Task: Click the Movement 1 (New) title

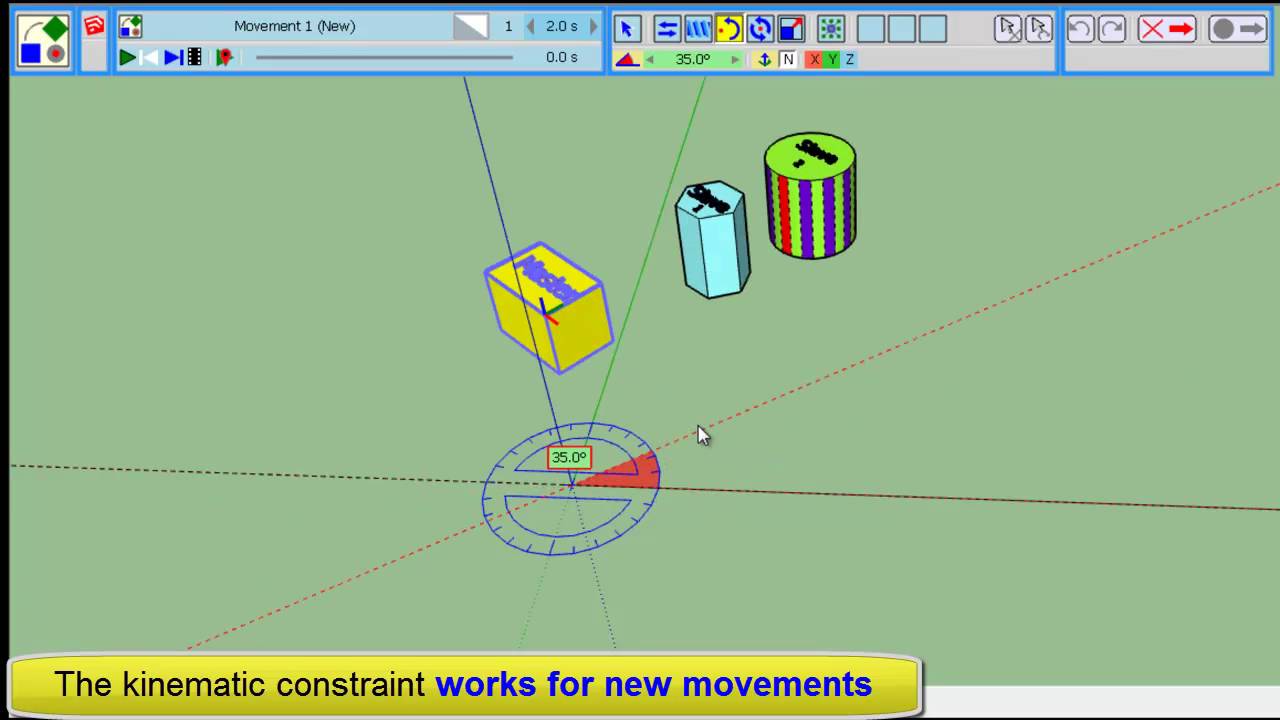Action: tap(295, 26)
